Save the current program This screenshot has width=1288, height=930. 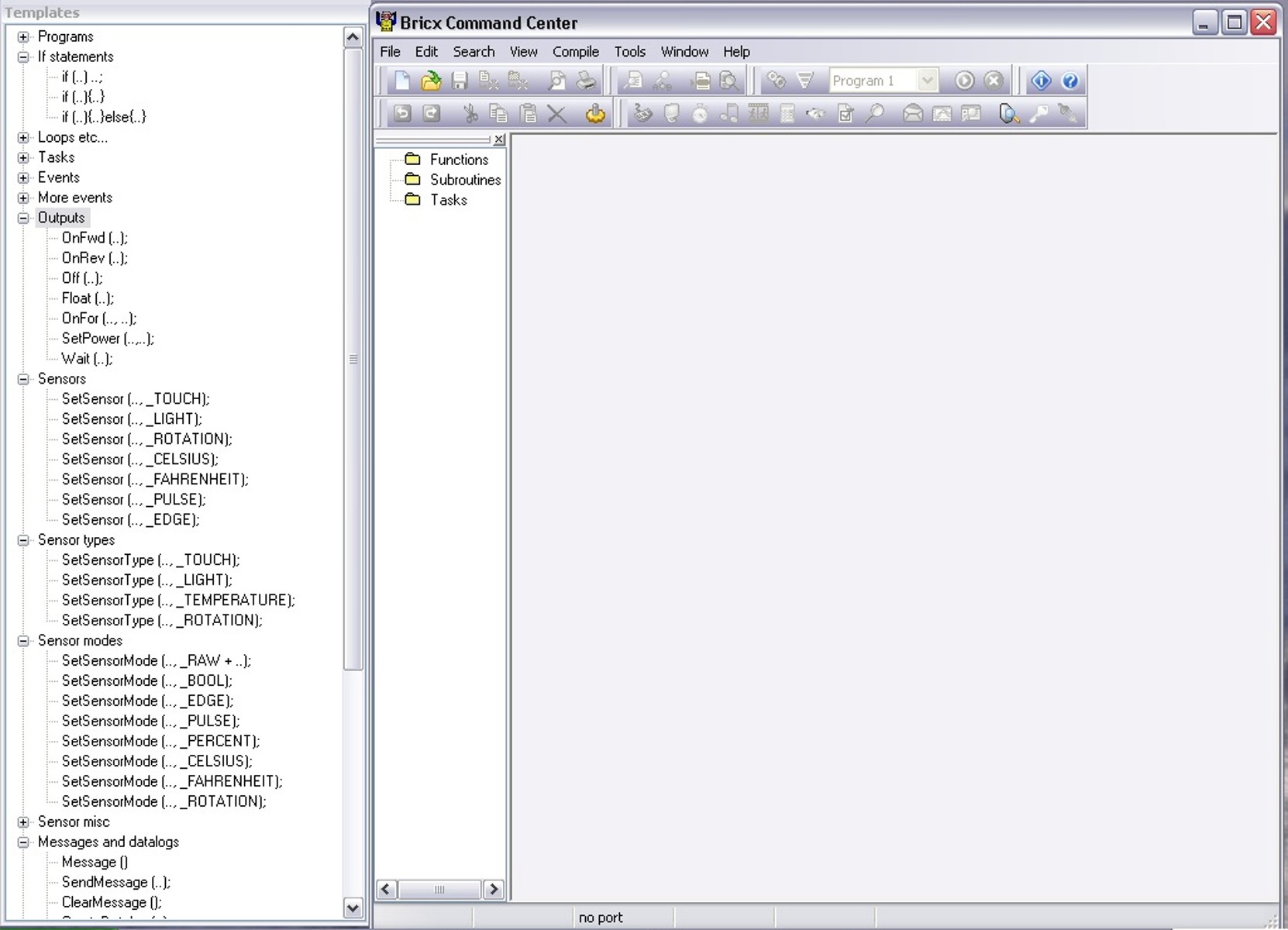pyautogui.click(x=459, y=80)
